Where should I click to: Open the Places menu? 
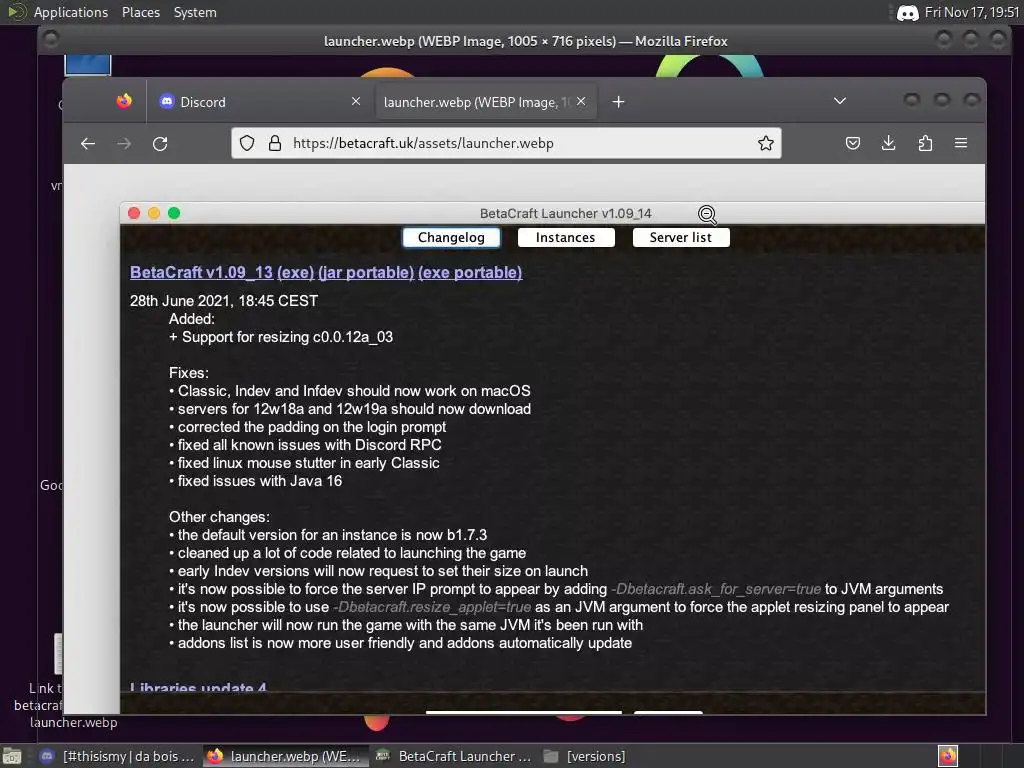pos(140,12)
